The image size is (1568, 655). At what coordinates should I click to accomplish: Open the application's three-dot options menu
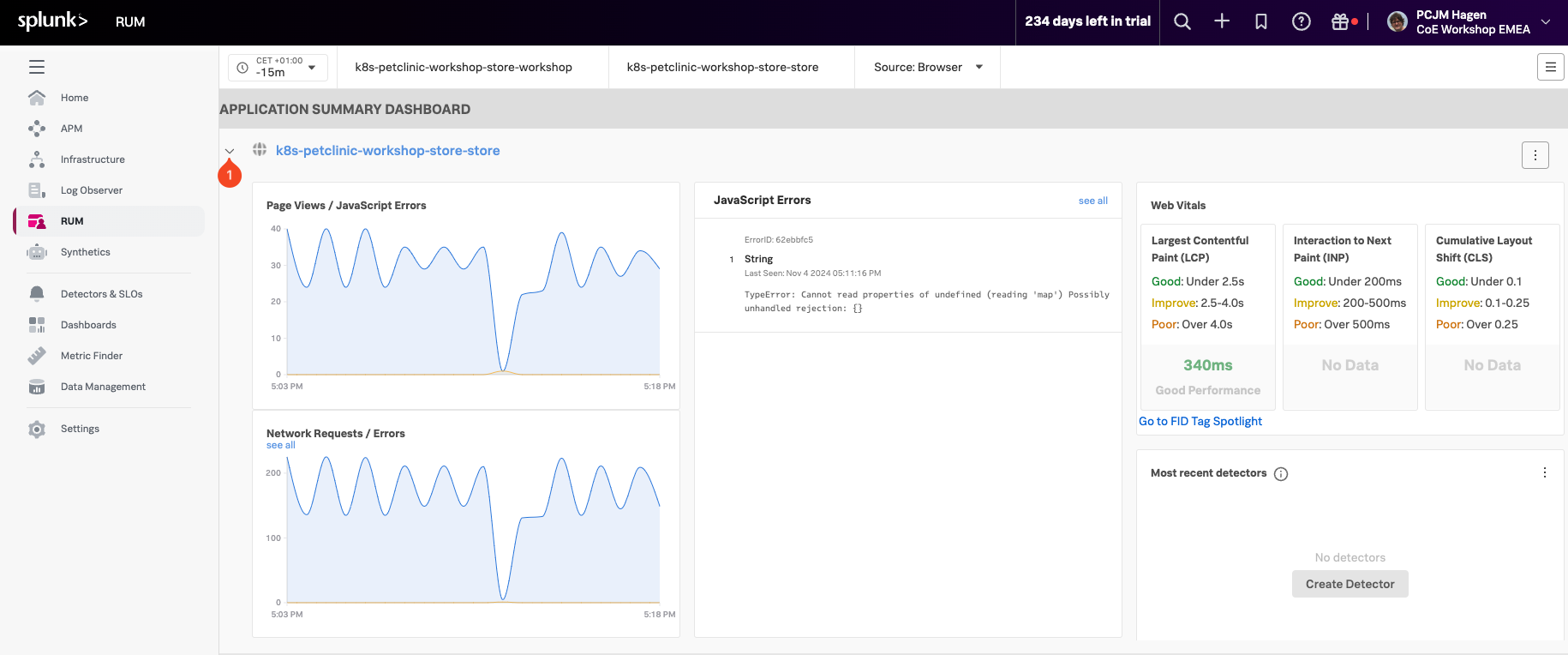coord(1535,155)
